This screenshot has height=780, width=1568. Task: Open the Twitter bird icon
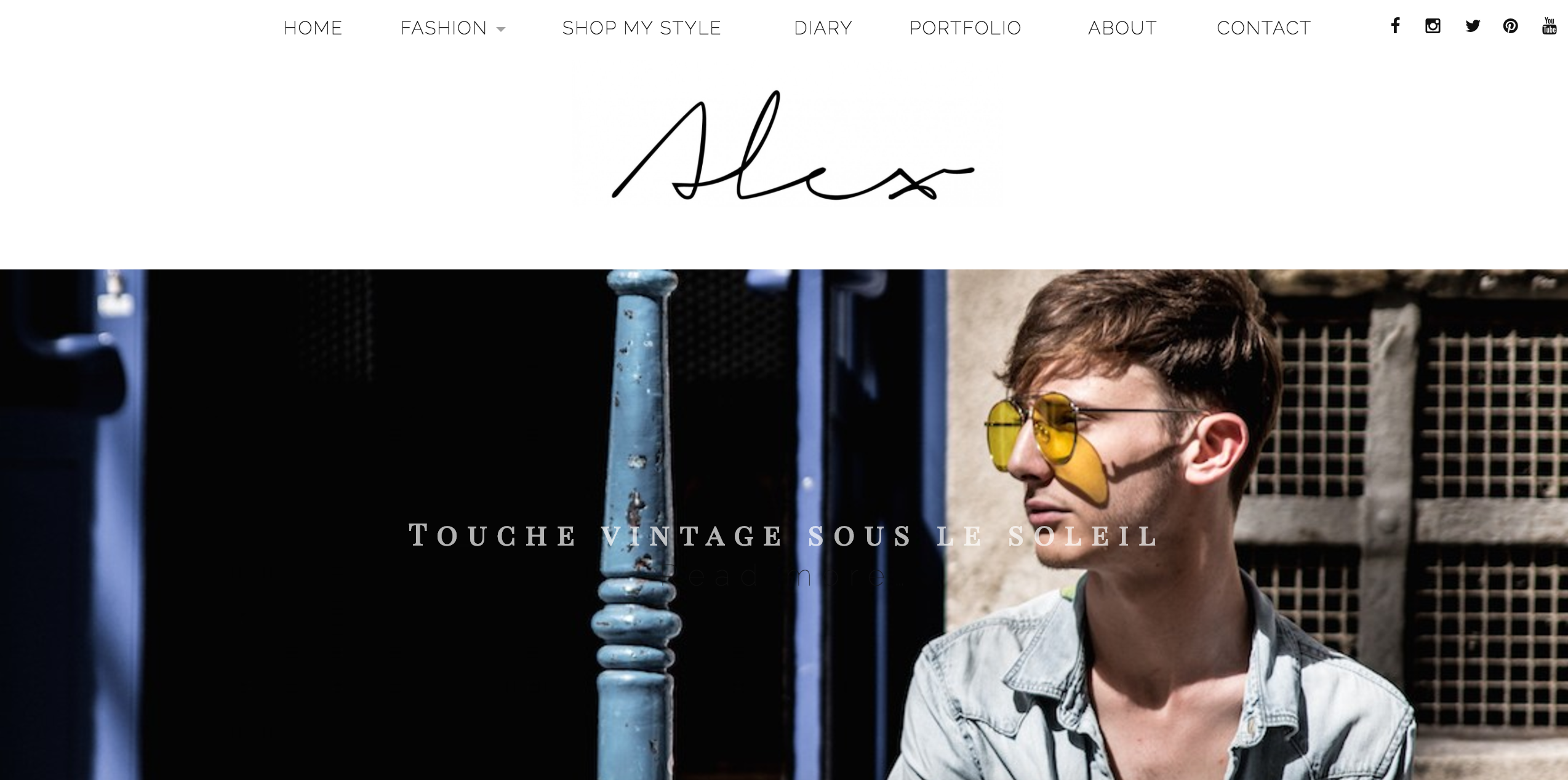[1473, 26]
